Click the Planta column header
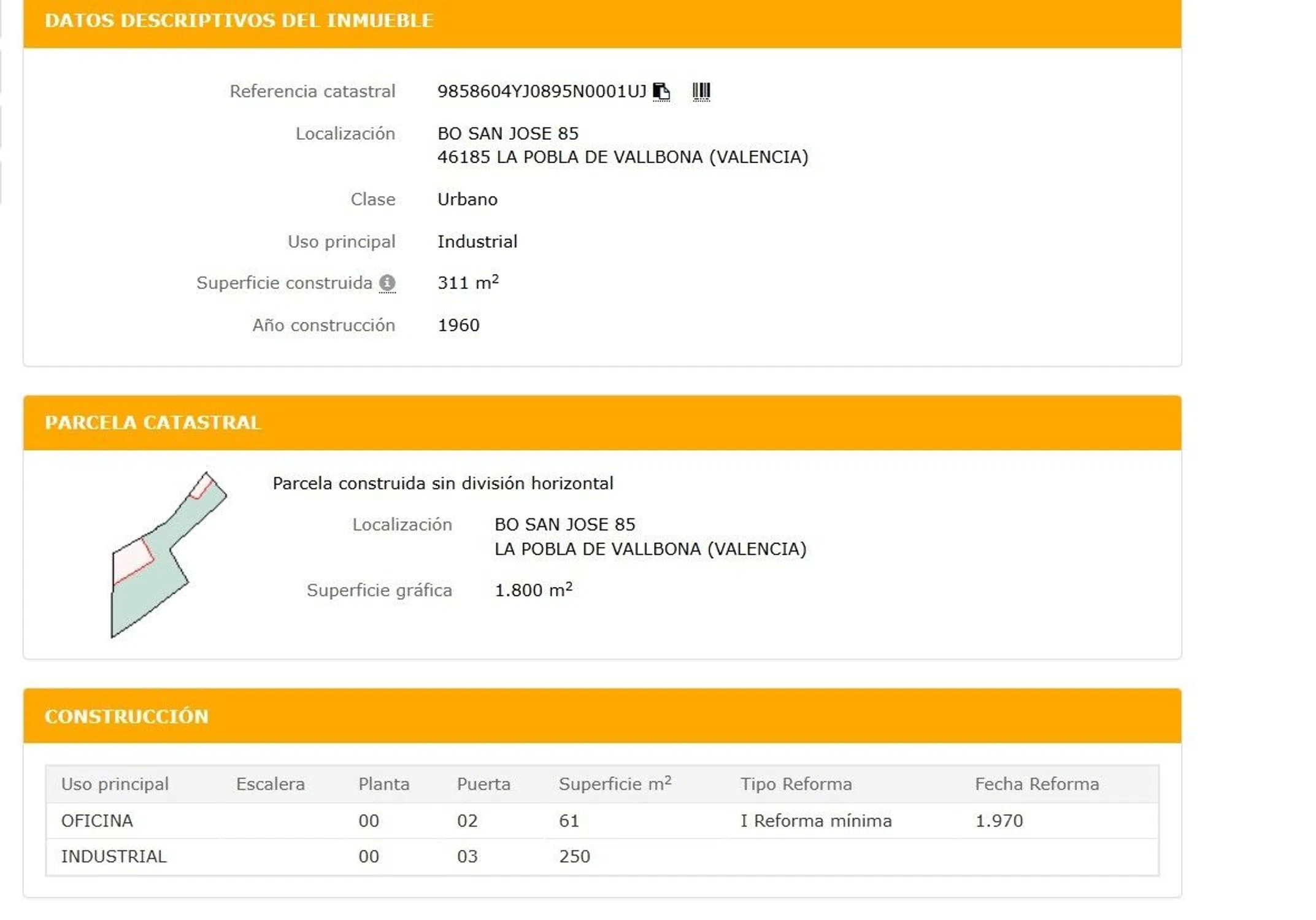This screenshot has height=920, width=1316. (383, 784)
